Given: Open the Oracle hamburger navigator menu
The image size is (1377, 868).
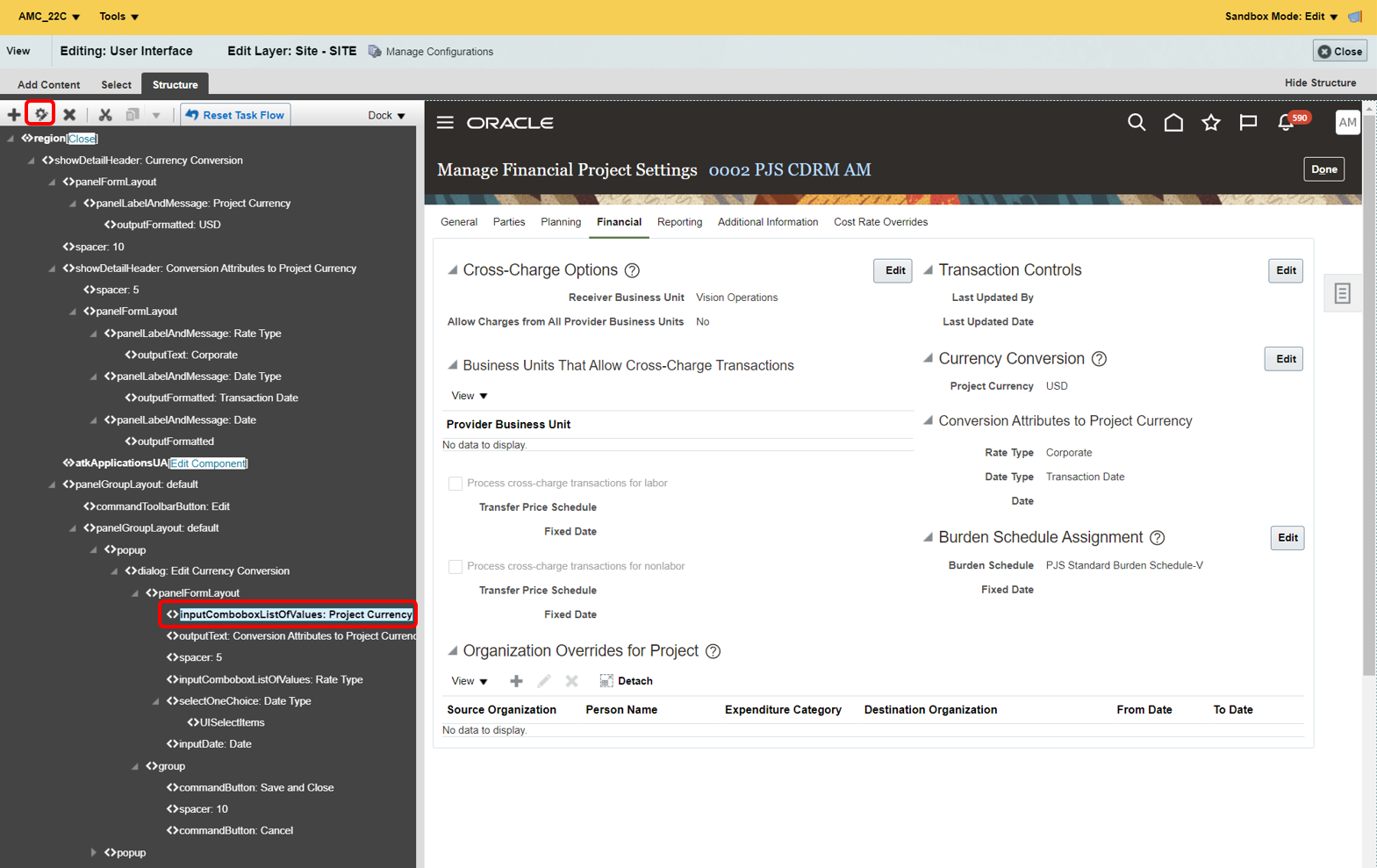Looking at the screenshot, I should 445,123.
